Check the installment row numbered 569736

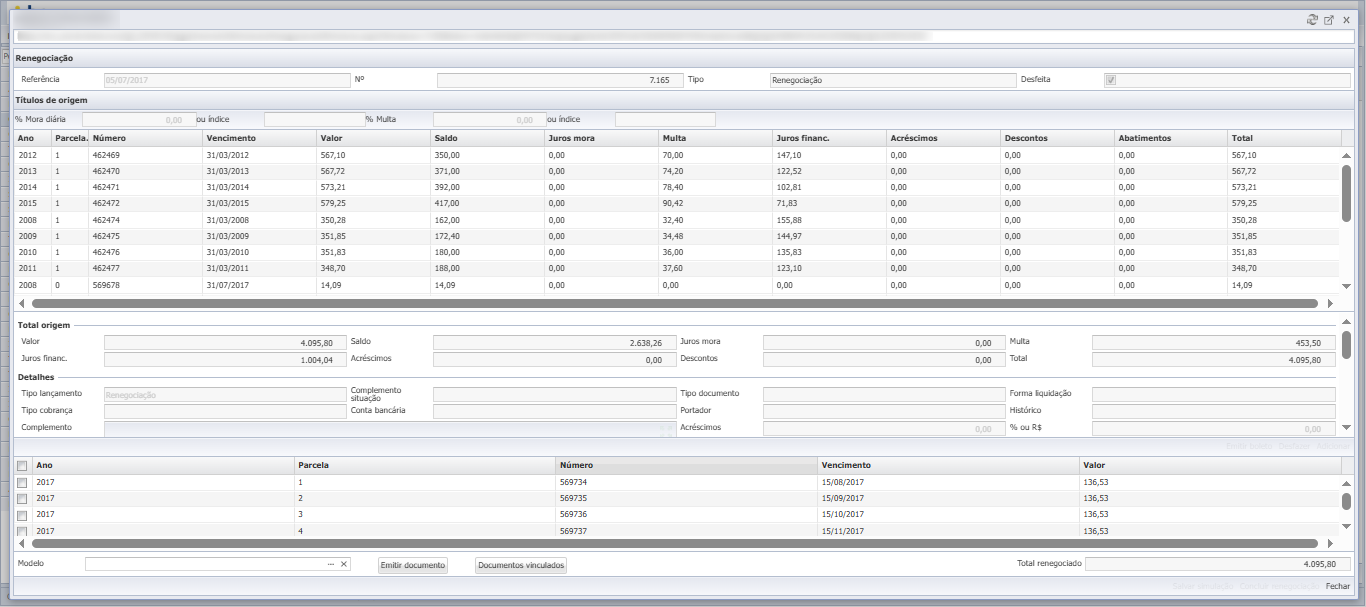click(x=22, y=515)
